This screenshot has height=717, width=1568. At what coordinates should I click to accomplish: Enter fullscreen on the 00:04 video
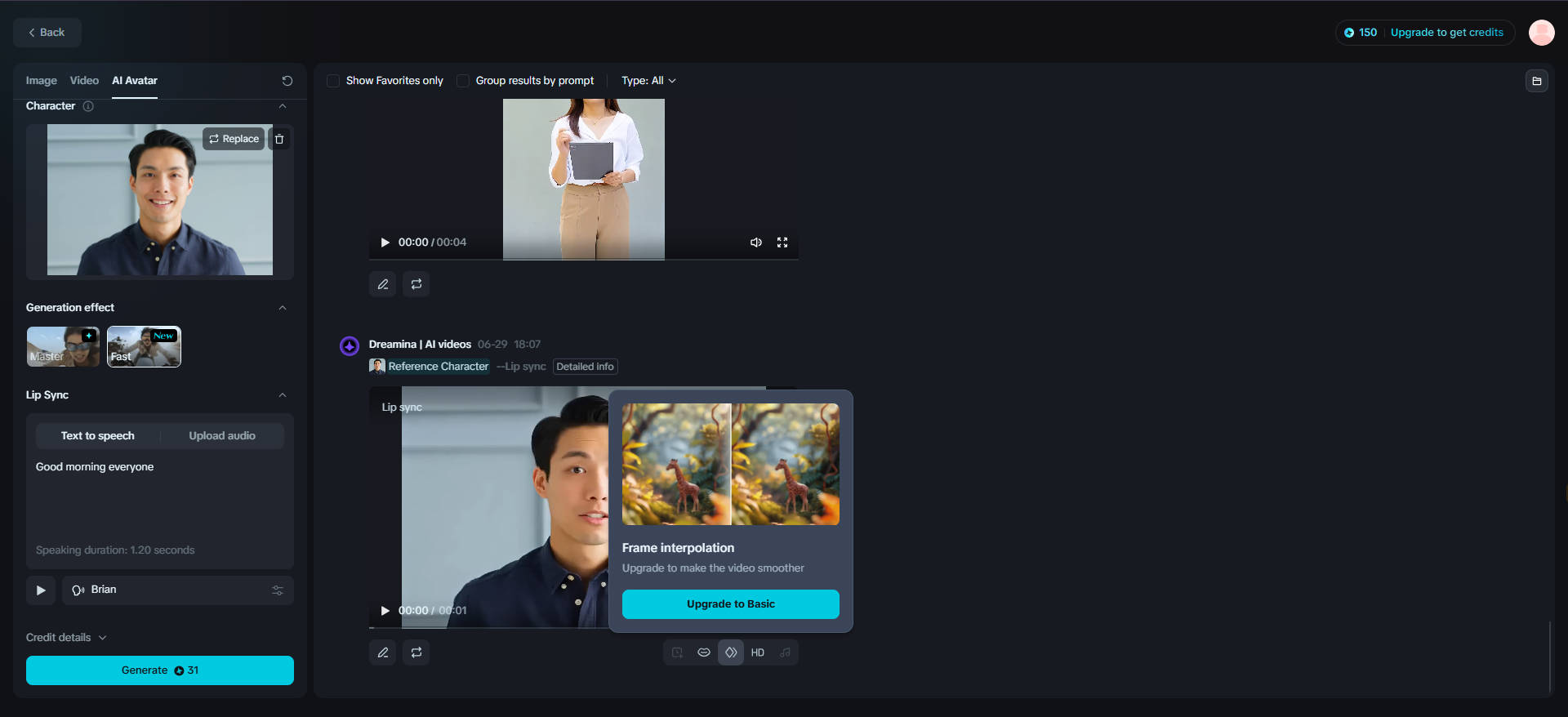pos(782,243)
